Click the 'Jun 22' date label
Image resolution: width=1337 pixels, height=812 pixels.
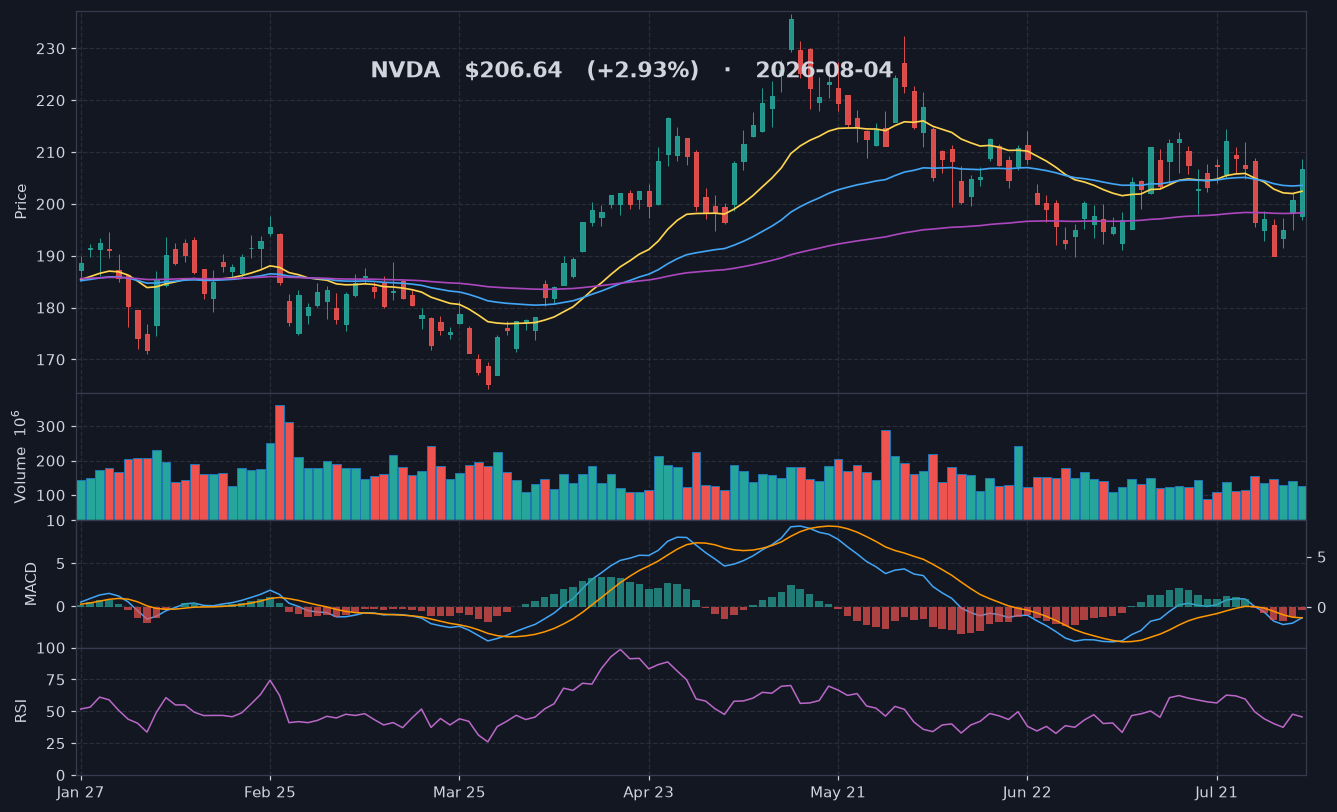[x=1027, y=793]
